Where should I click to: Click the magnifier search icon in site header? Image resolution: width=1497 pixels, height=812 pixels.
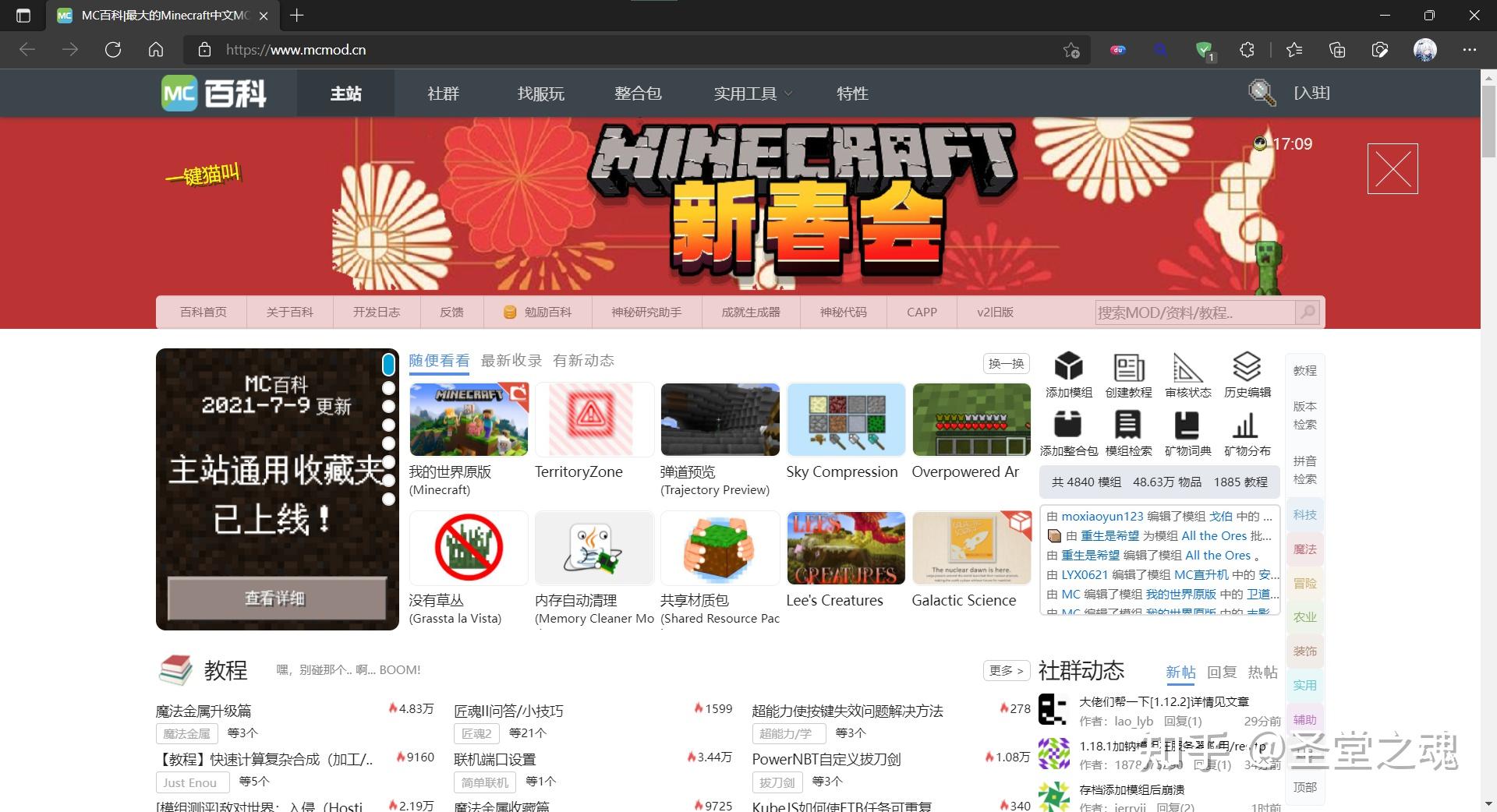click(1261, 93)
